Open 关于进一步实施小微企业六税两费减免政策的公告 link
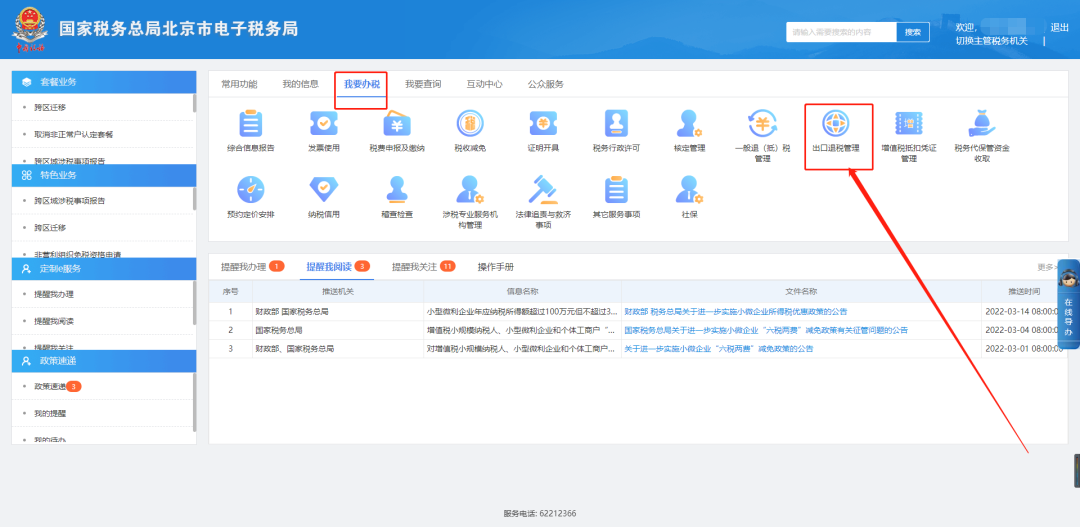 tap(718, 349)
